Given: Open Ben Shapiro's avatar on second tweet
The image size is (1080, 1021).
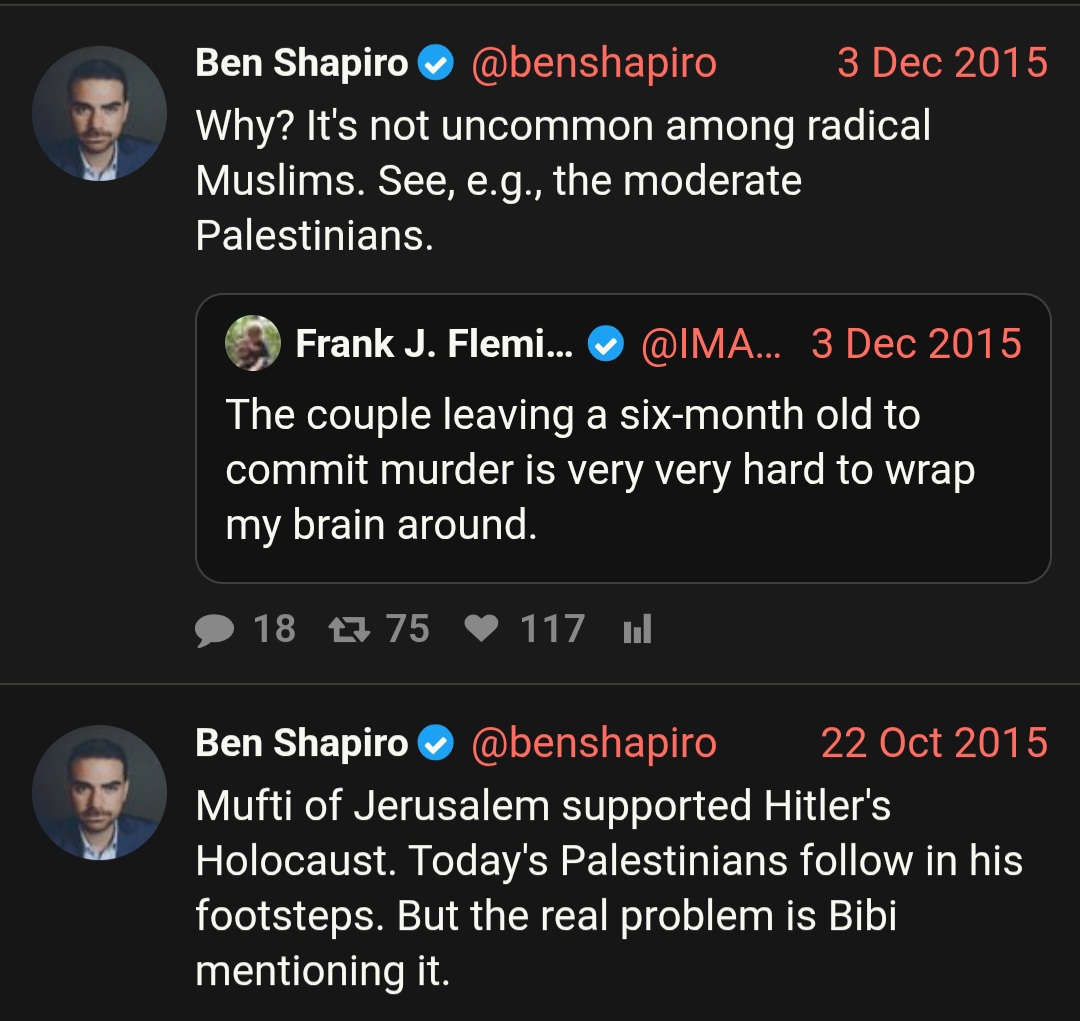Looking at the screenshot, I should click(99, 793).
